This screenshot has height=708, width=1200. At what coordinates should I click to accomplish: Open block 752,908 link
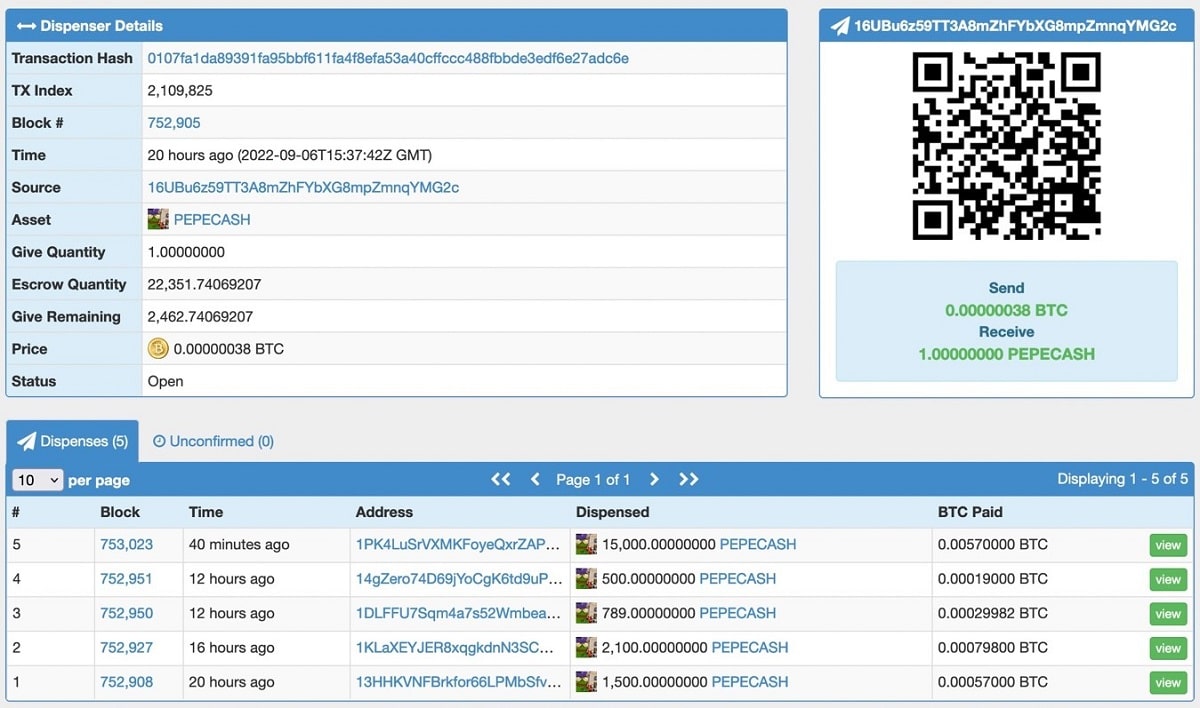(126, 682)
